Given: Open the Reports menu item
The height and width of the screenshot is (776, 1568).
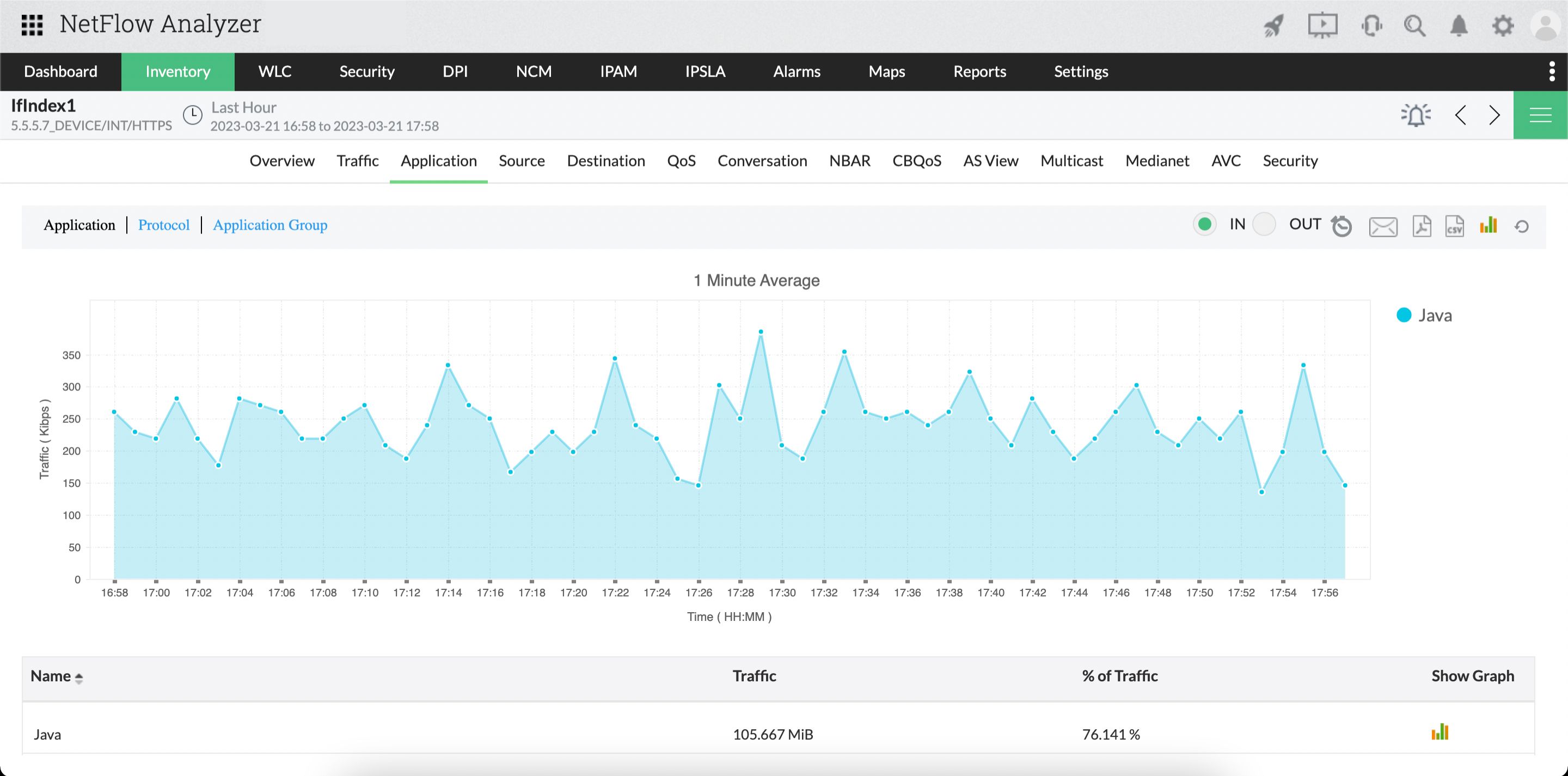Looking at the screenshot, I should click(979, 71).
